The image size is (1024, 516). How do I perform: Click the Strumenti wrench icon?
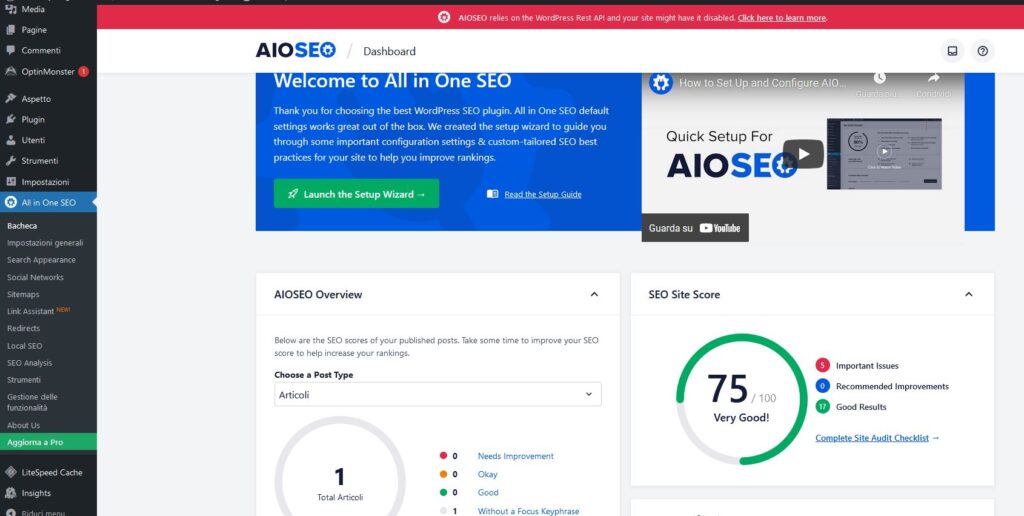click(x=10, y=161)
